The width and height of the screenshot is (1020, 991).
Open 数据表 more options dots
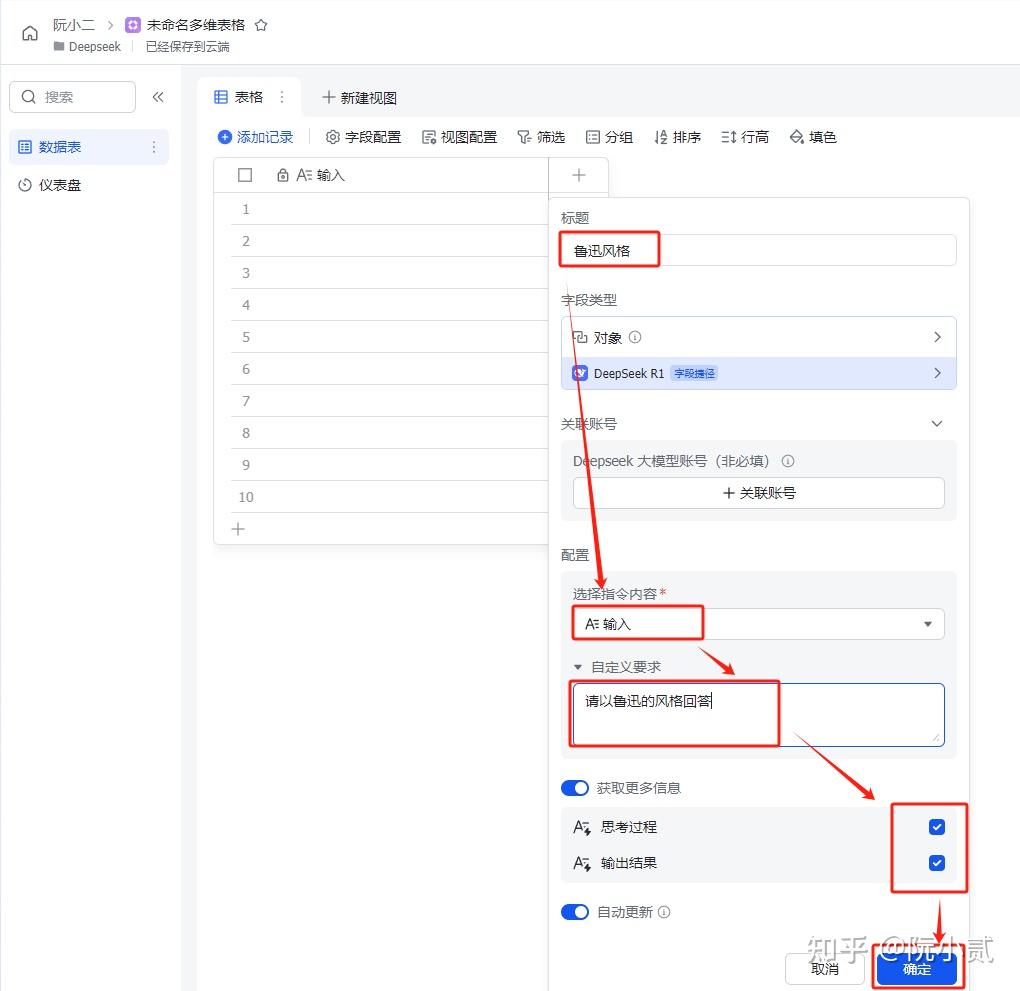(154, 147)
